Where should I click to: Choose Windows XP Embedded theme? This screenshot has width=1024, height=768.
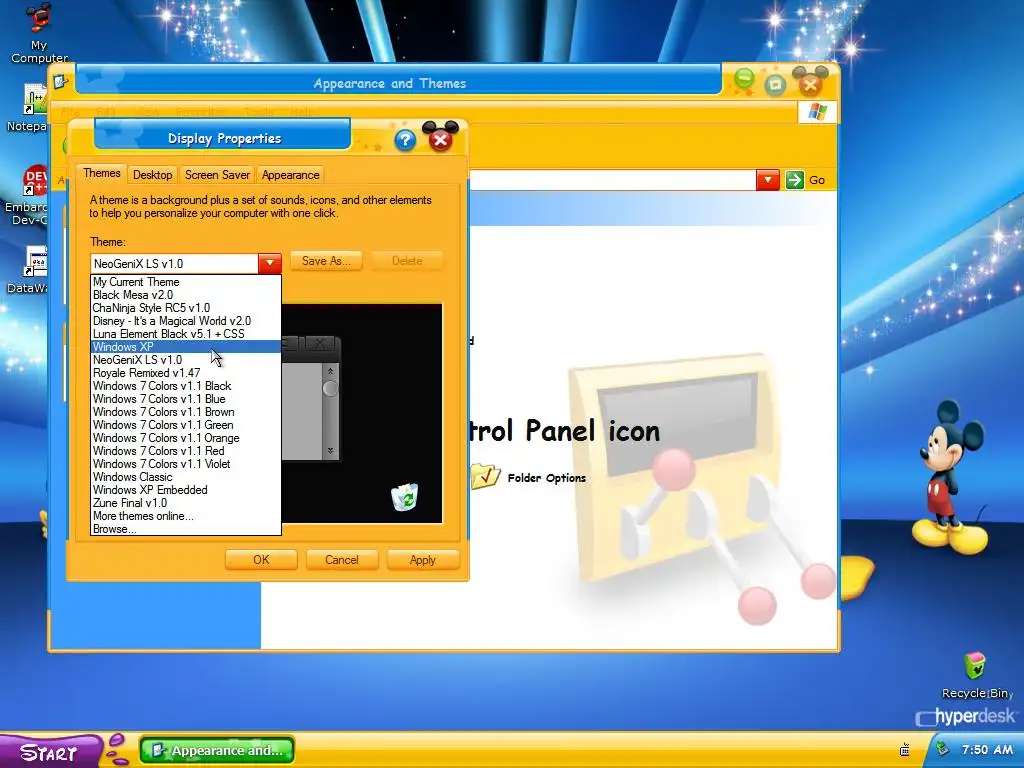pyautogui.click(x=186, y=490)
